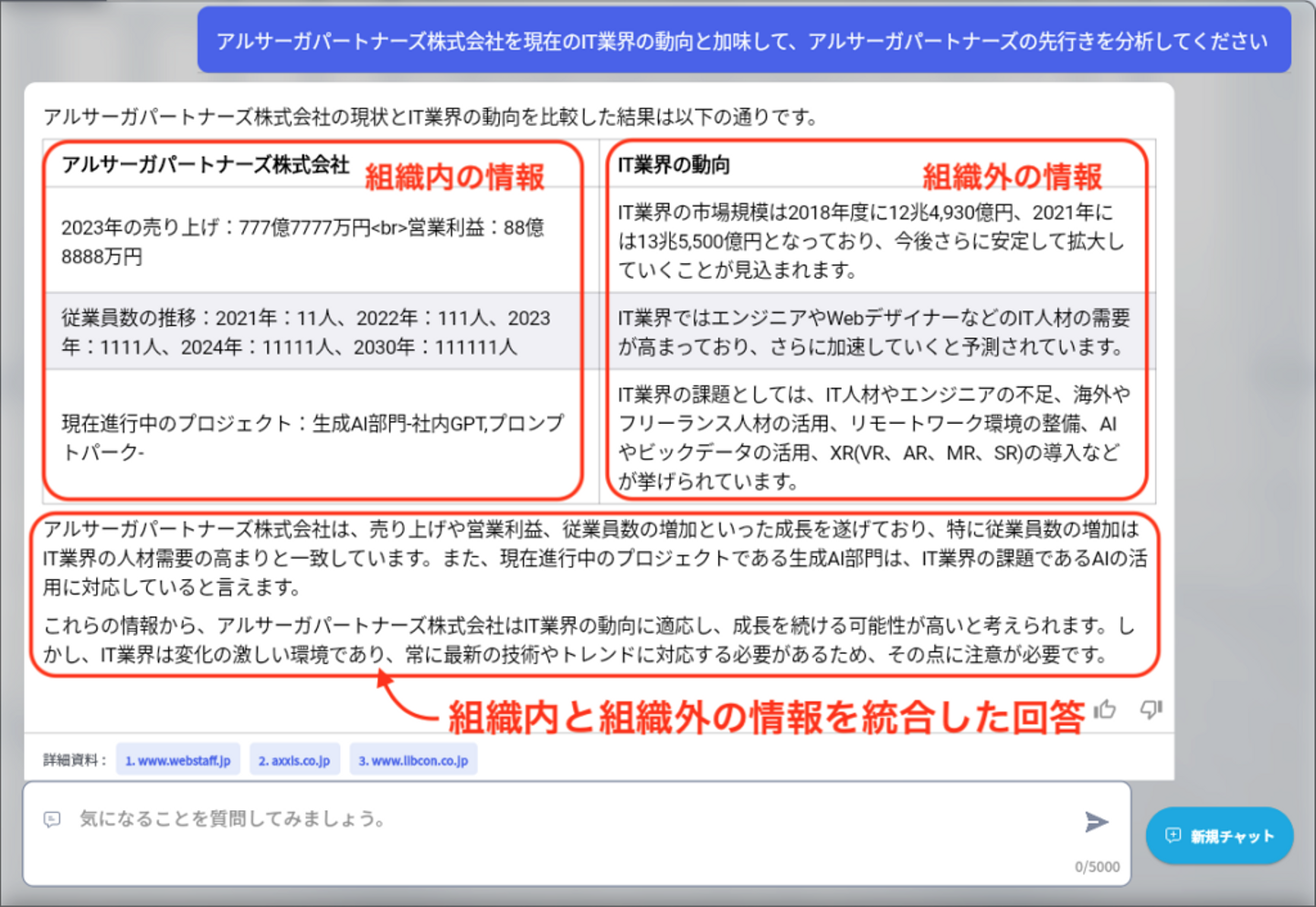Select the cell about IT人材の需要
This screenshot has width=1316, height=907.
pos(877,332)
